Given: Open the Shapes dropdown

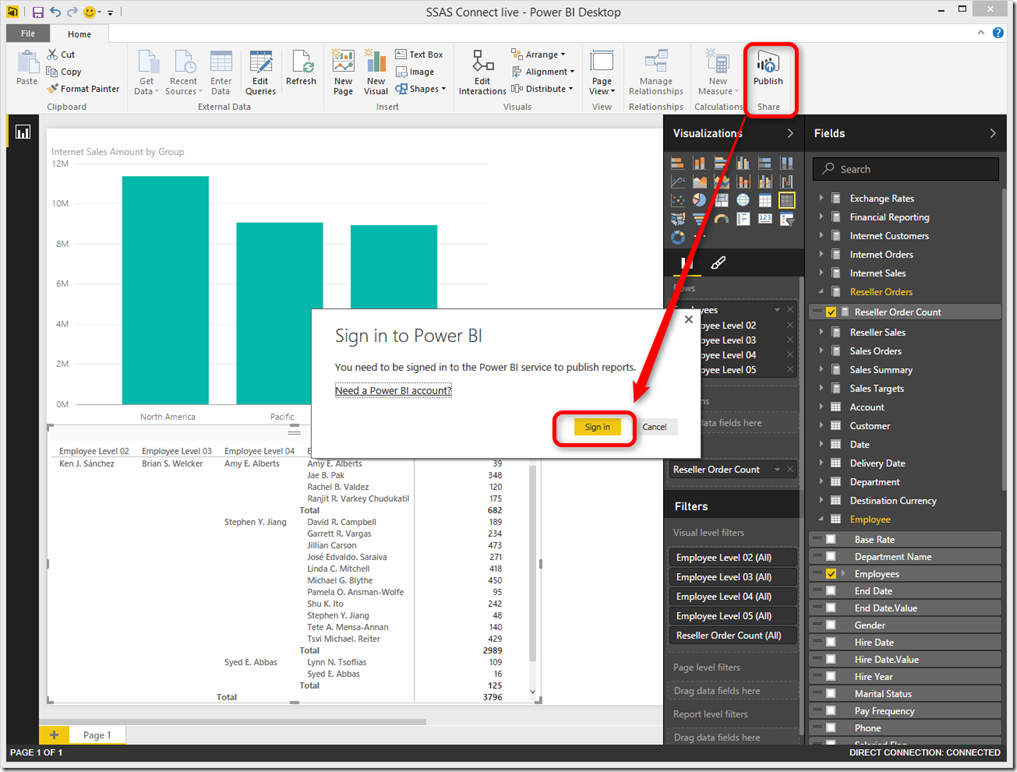Looking at the screenshot, I should coord(421,89).
